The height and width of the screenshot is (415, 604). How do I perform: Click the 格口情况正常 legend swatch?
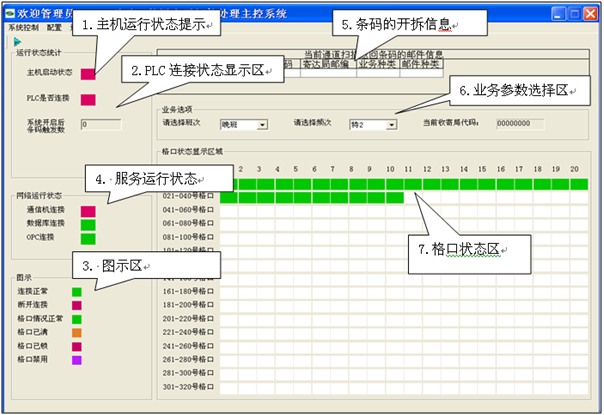(77, 319)
